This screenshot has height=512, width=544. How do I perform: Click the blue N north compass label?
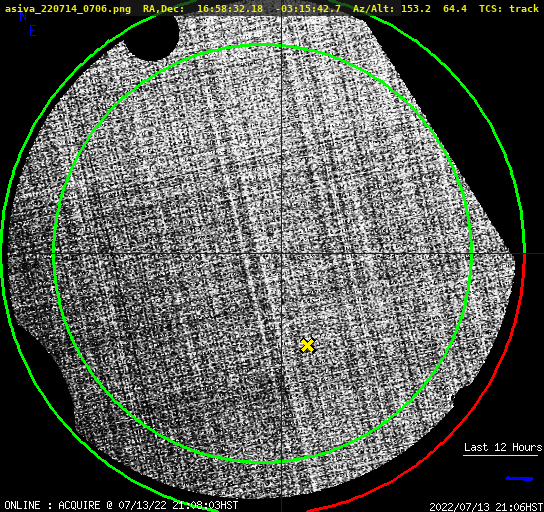(23, 16)
